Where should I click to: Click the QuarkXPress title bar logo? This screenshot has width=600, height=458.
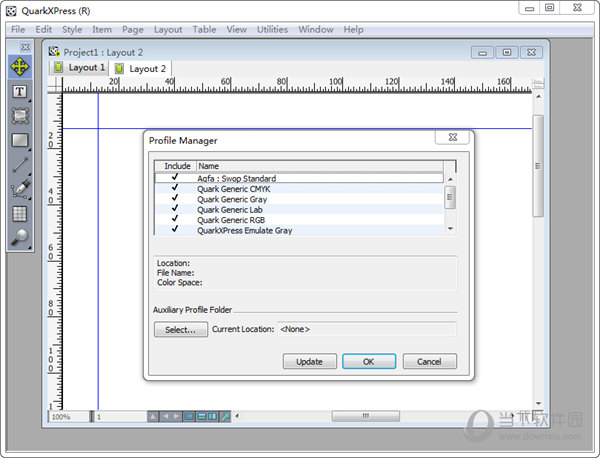[11, 11]
